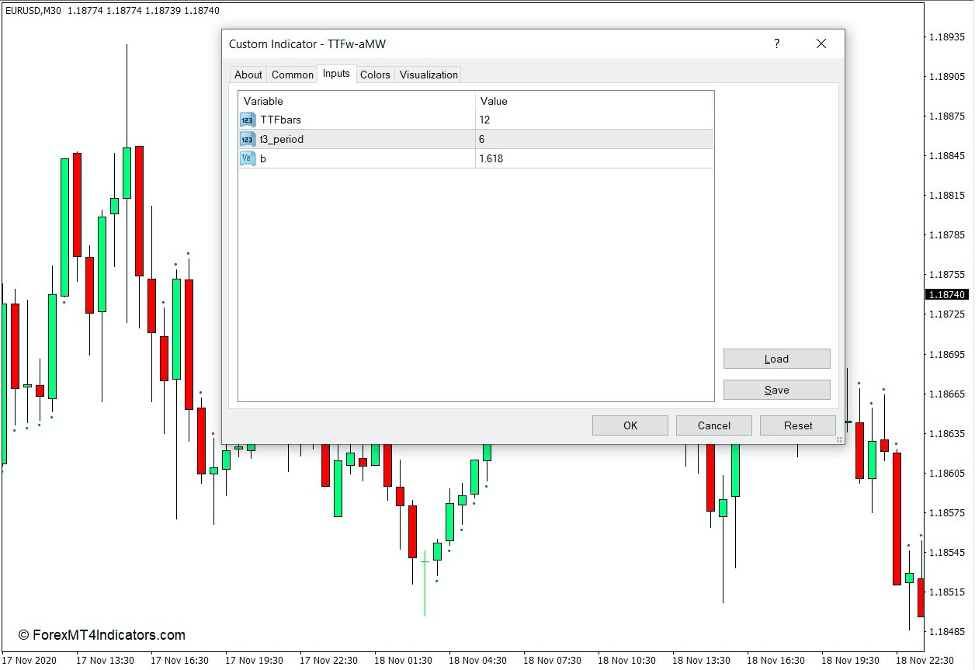977x670 pixels.
Task: Open the Visualization tab
Action: click(428, 74)
